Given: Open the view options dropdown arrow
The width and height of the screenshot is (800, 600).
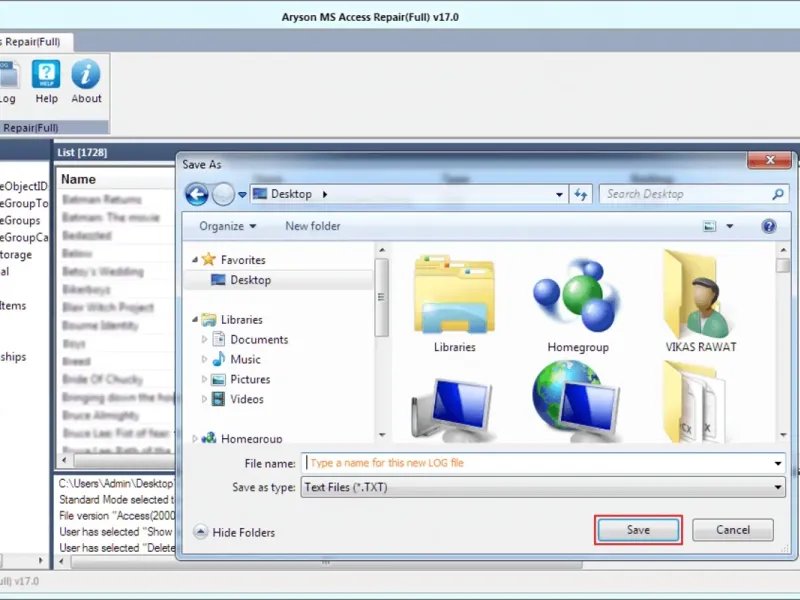Looking at the screenshot, I should coord(730,226).
